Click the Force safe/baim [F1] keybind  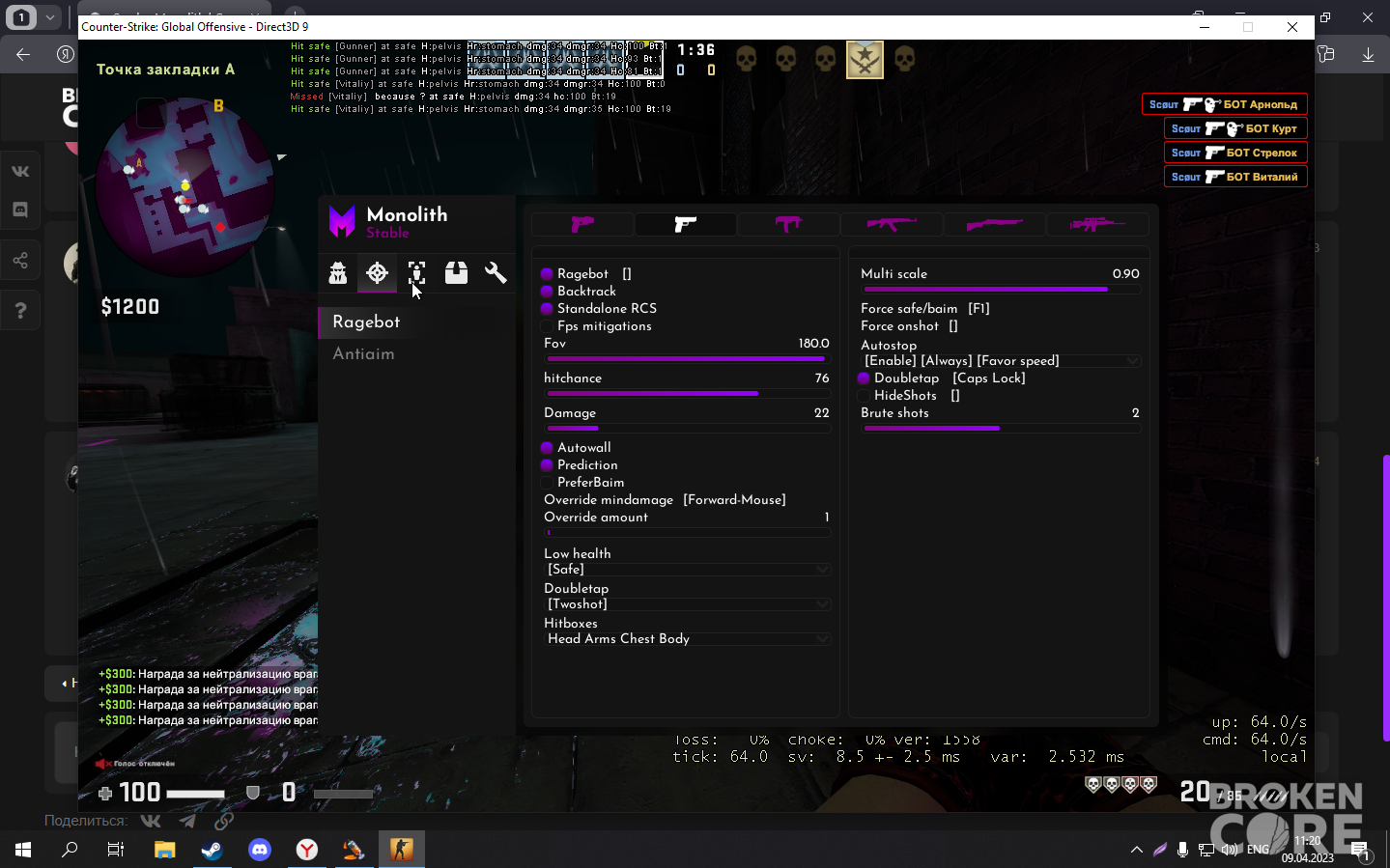(979, 309)
